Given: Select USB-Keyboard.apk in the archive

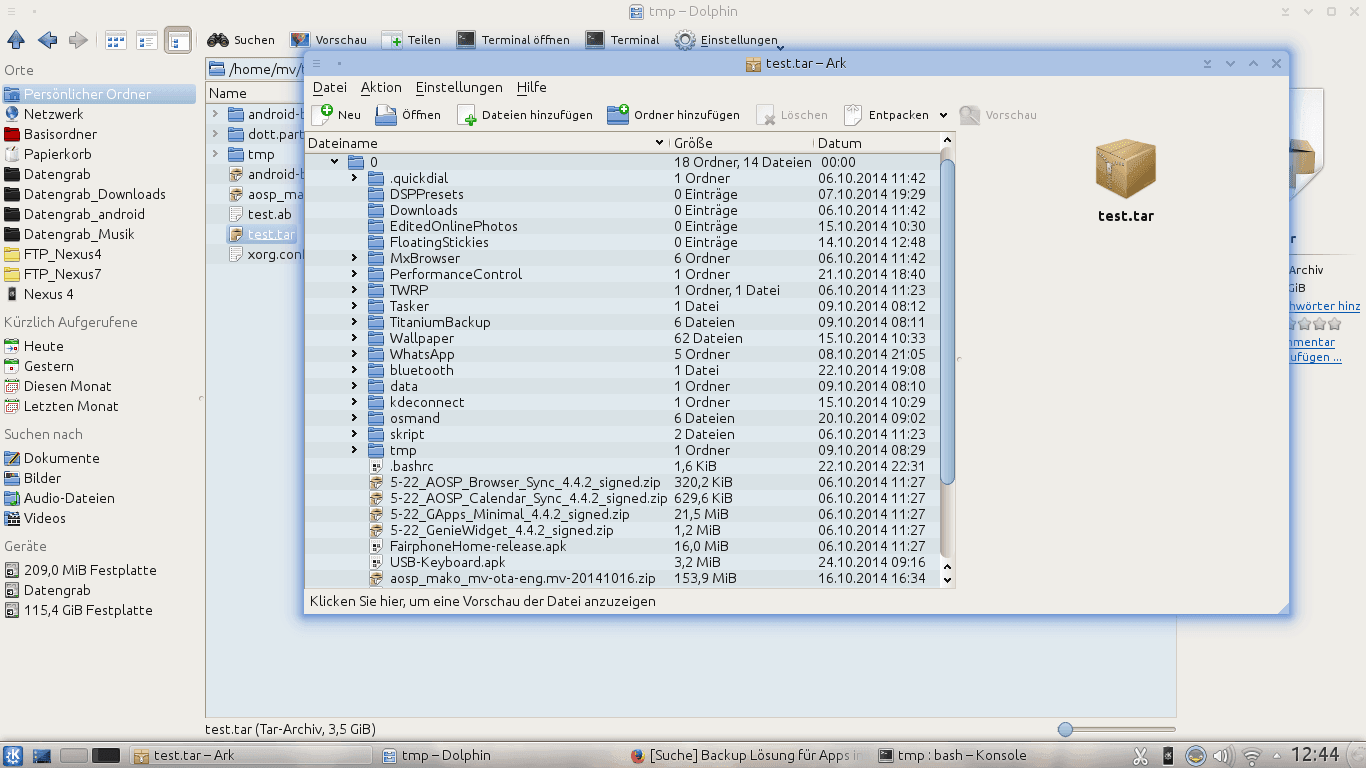Looking at the screenshot, I should pos(448,562).
